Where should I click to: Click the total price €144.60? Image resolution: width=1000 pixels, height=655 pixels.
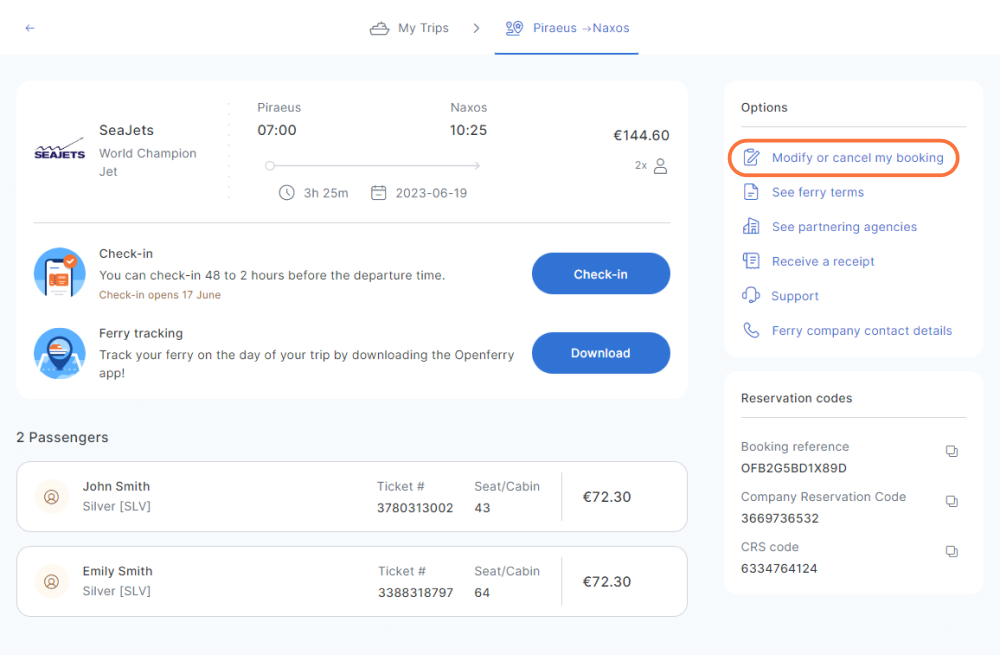(x=641, y=135)
